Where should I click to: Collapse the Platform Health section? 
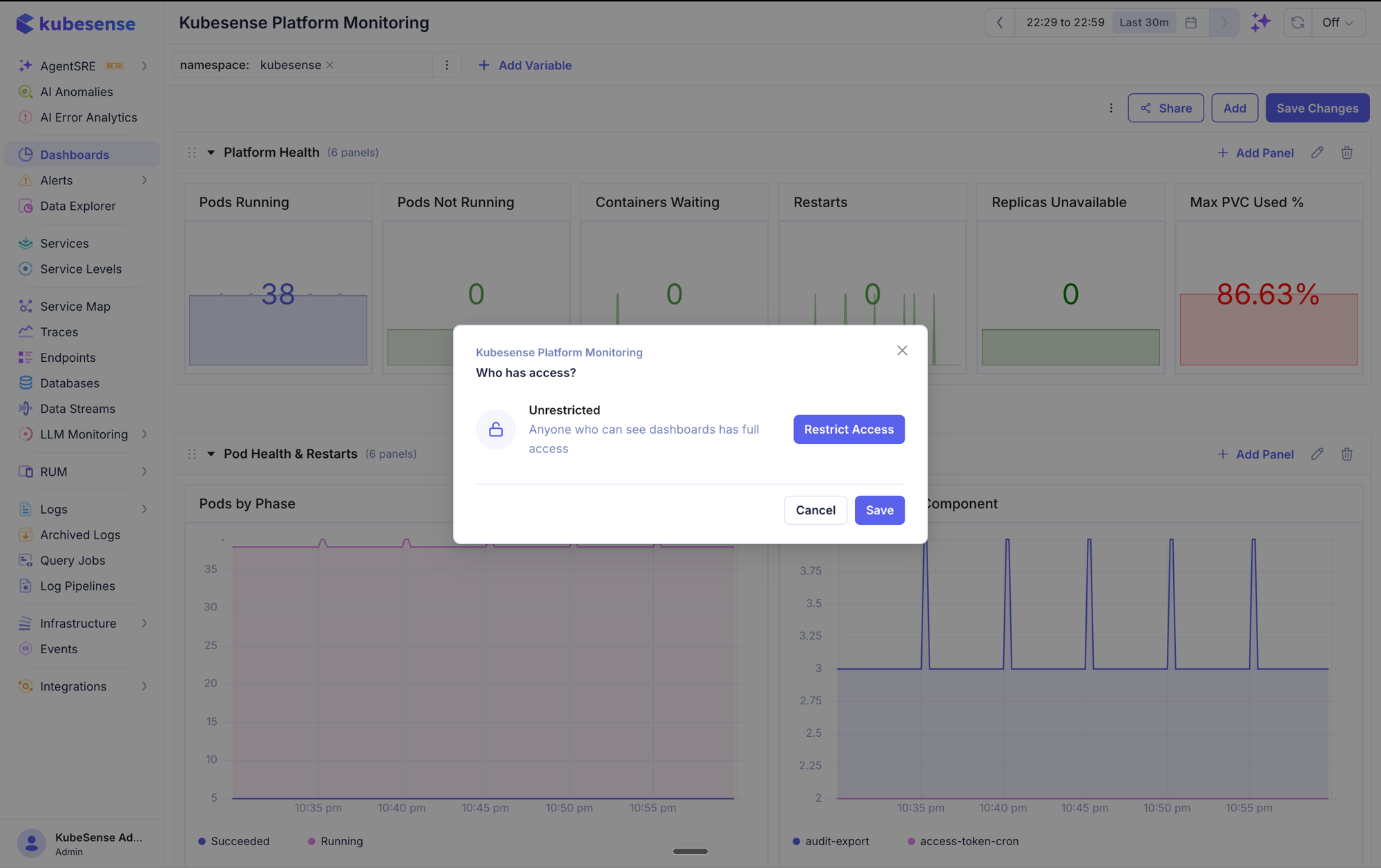point(211,152)
